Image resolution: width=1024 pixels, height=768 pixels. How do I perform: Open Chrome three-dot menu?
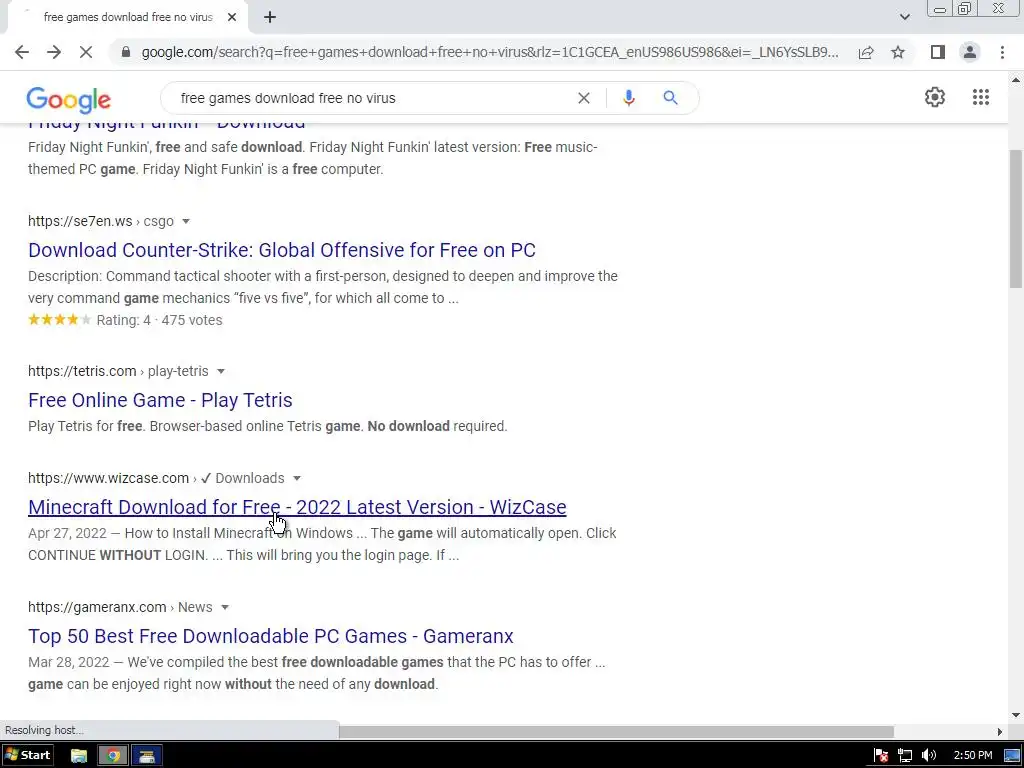click(x=1002, y=52)
